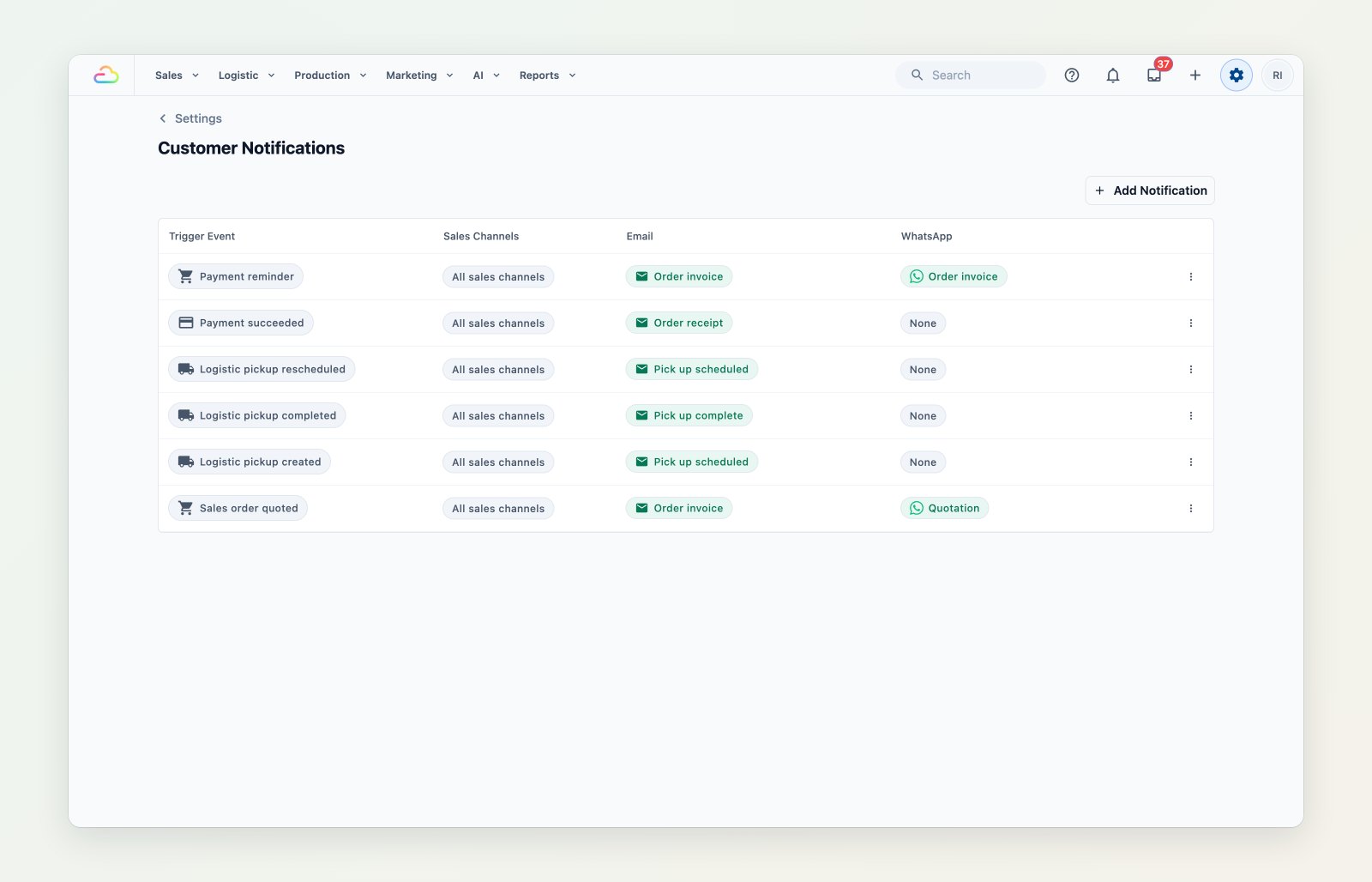Open row menu for Logistic pickup created

click(x=1191, y=462)
